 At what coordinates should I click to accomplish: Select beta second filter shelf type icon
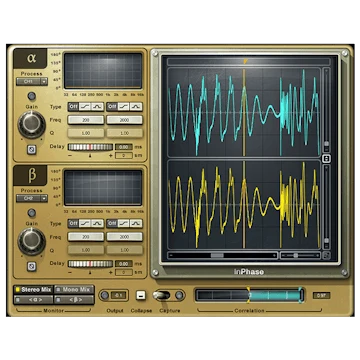coord(123,223)
